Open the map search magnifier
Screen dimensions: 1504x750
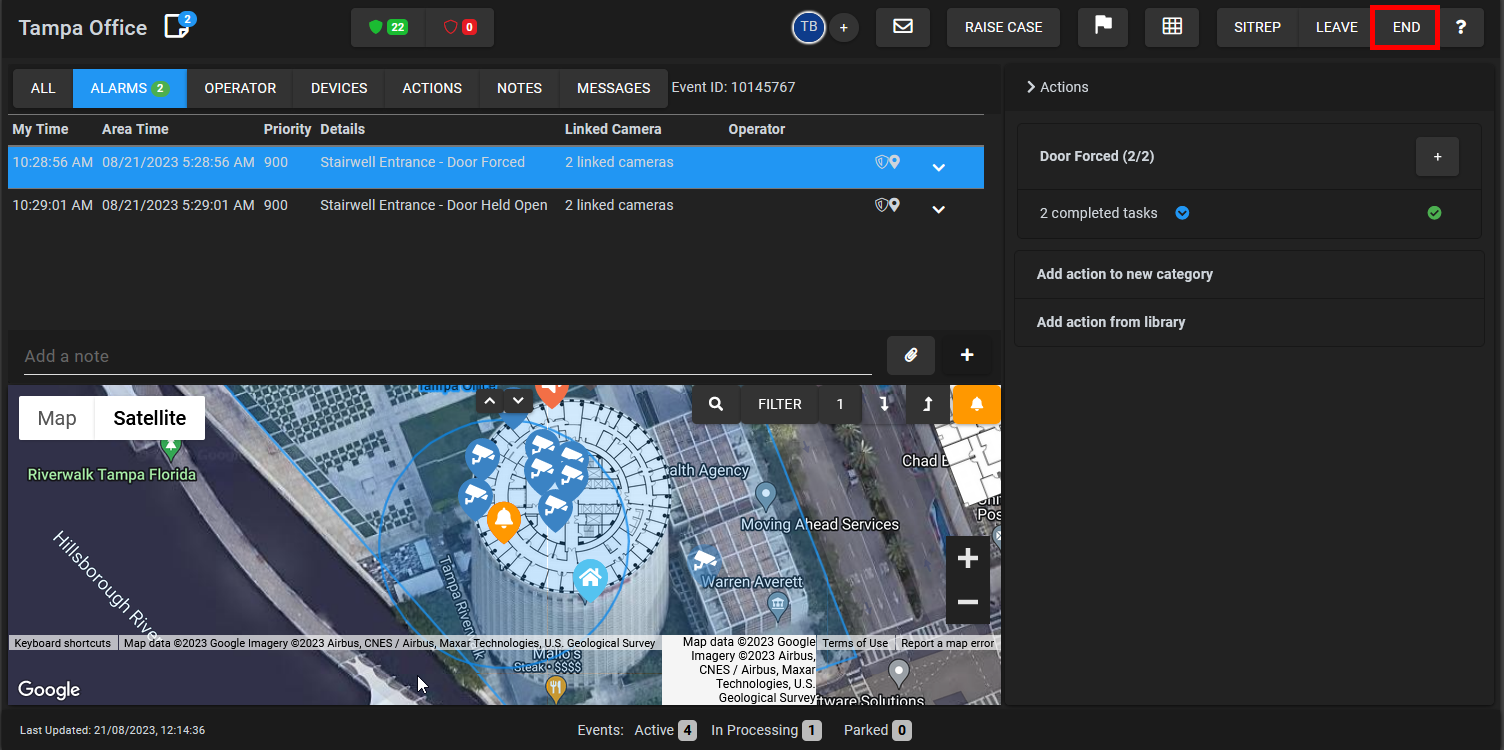[716, 404]
